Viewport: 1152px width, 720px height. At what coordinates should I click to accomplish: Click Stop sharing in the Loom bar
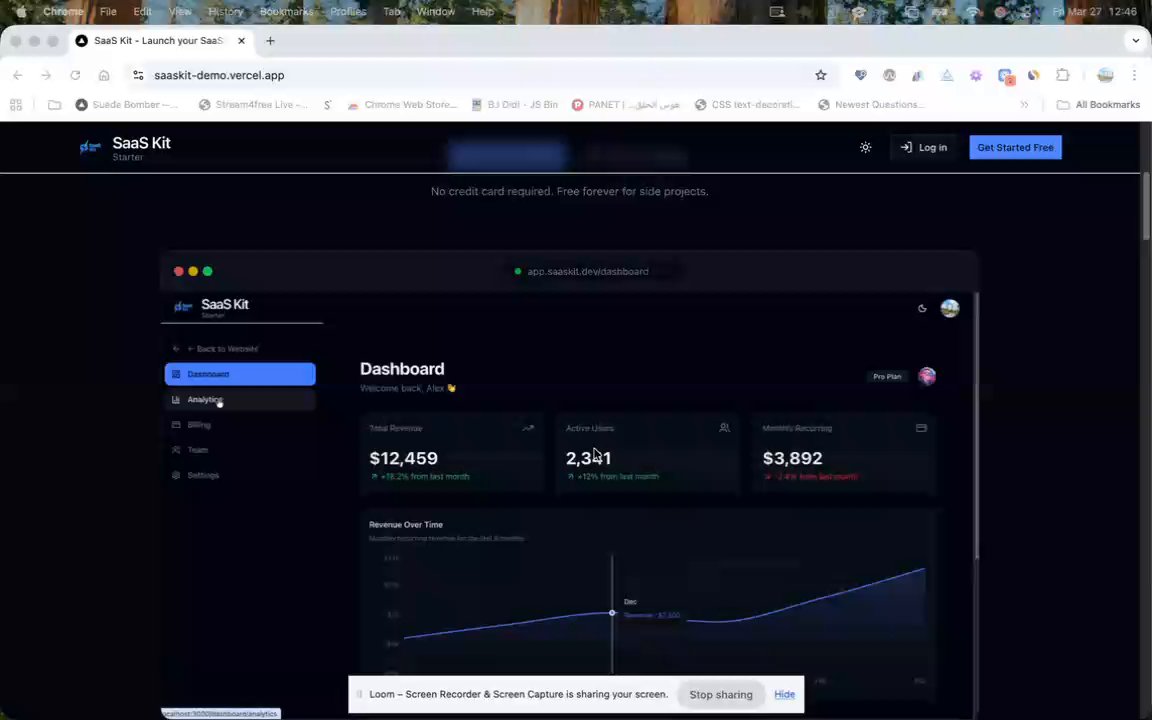point(721,695)
